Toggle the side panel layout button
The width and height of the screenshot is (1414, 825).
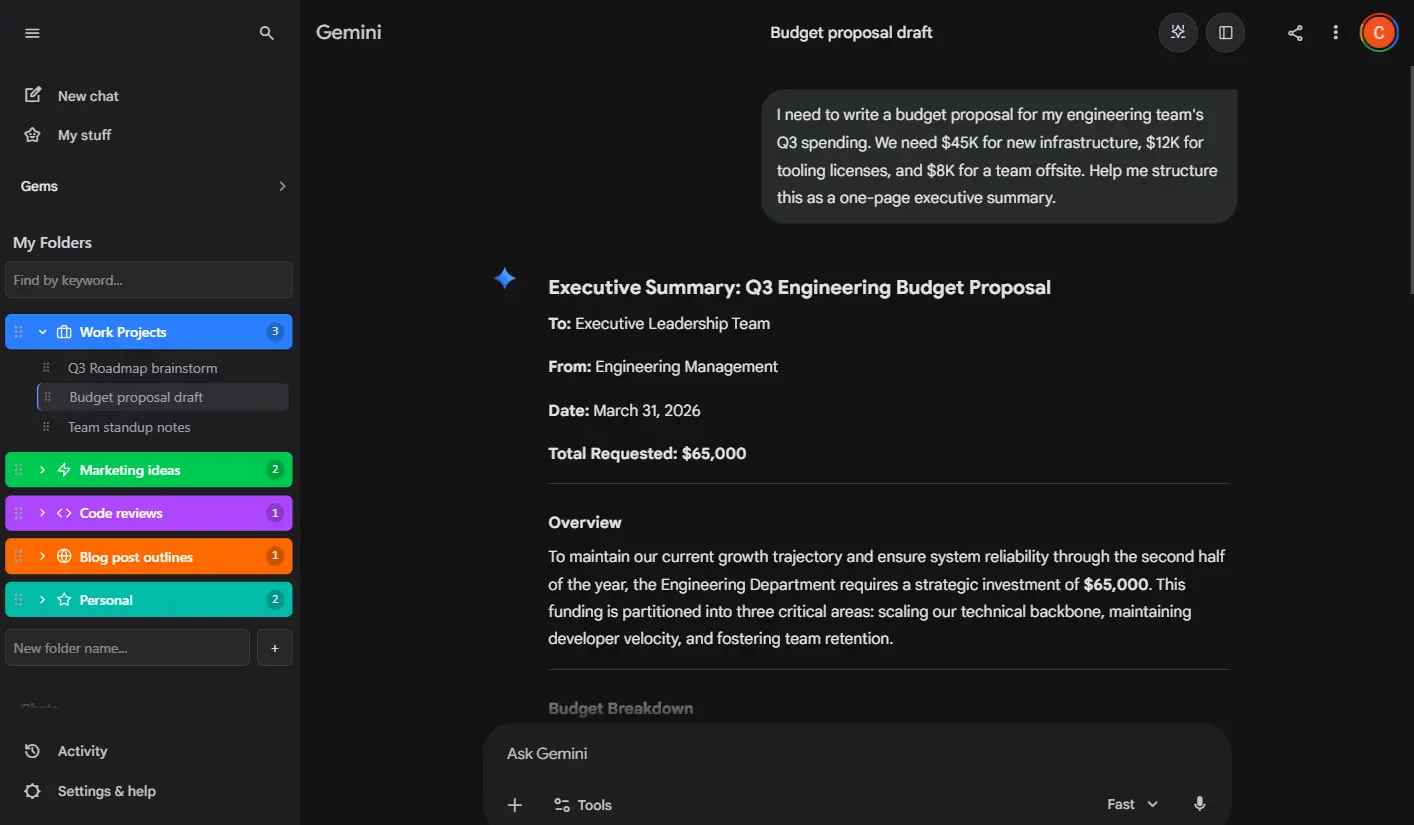(x=1225, y=33)
